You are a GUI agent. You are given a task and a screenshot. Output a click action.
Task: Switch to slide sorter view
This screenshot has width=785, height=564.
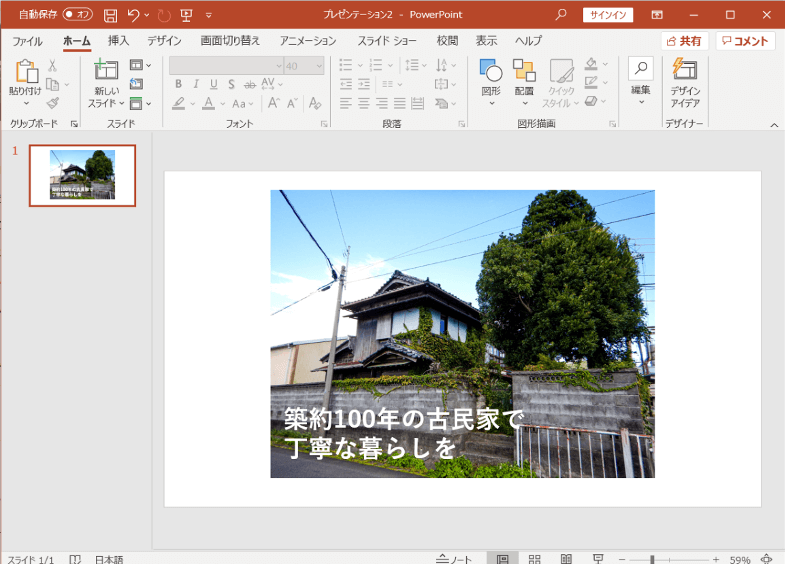534,559
